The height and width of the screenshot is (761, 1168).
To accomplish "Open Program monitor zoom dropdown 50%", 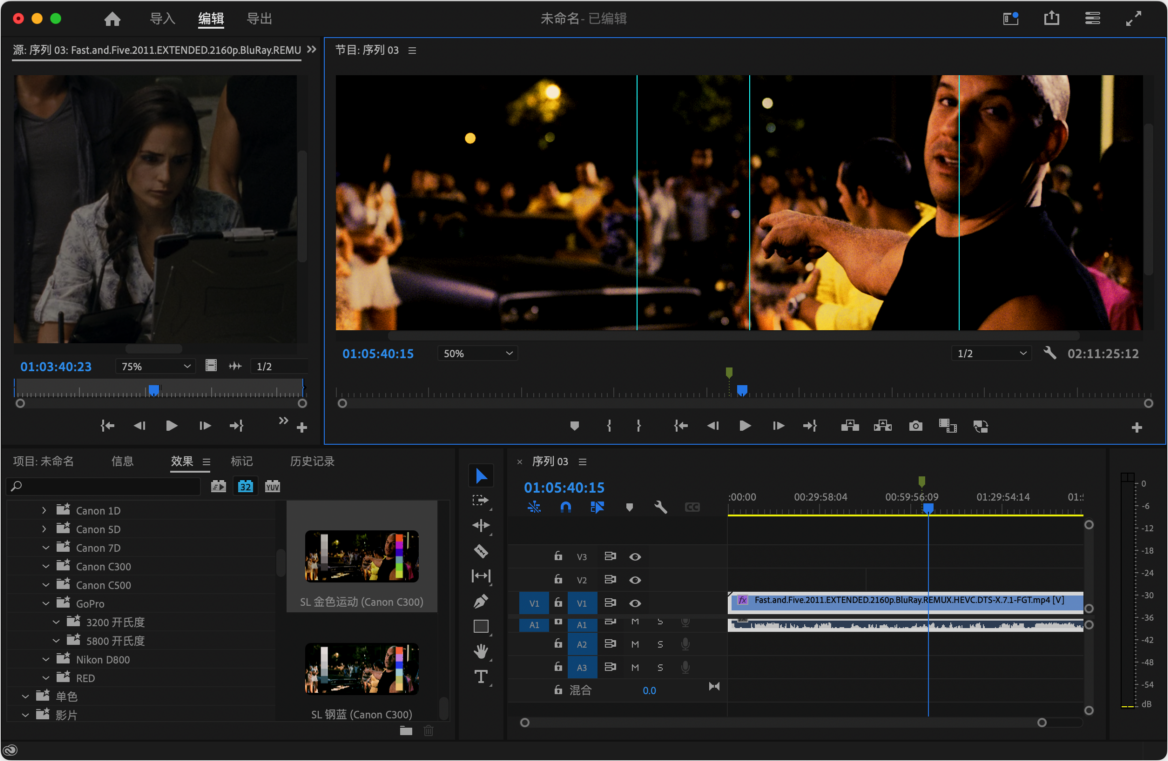I will (x=477, y=353).
